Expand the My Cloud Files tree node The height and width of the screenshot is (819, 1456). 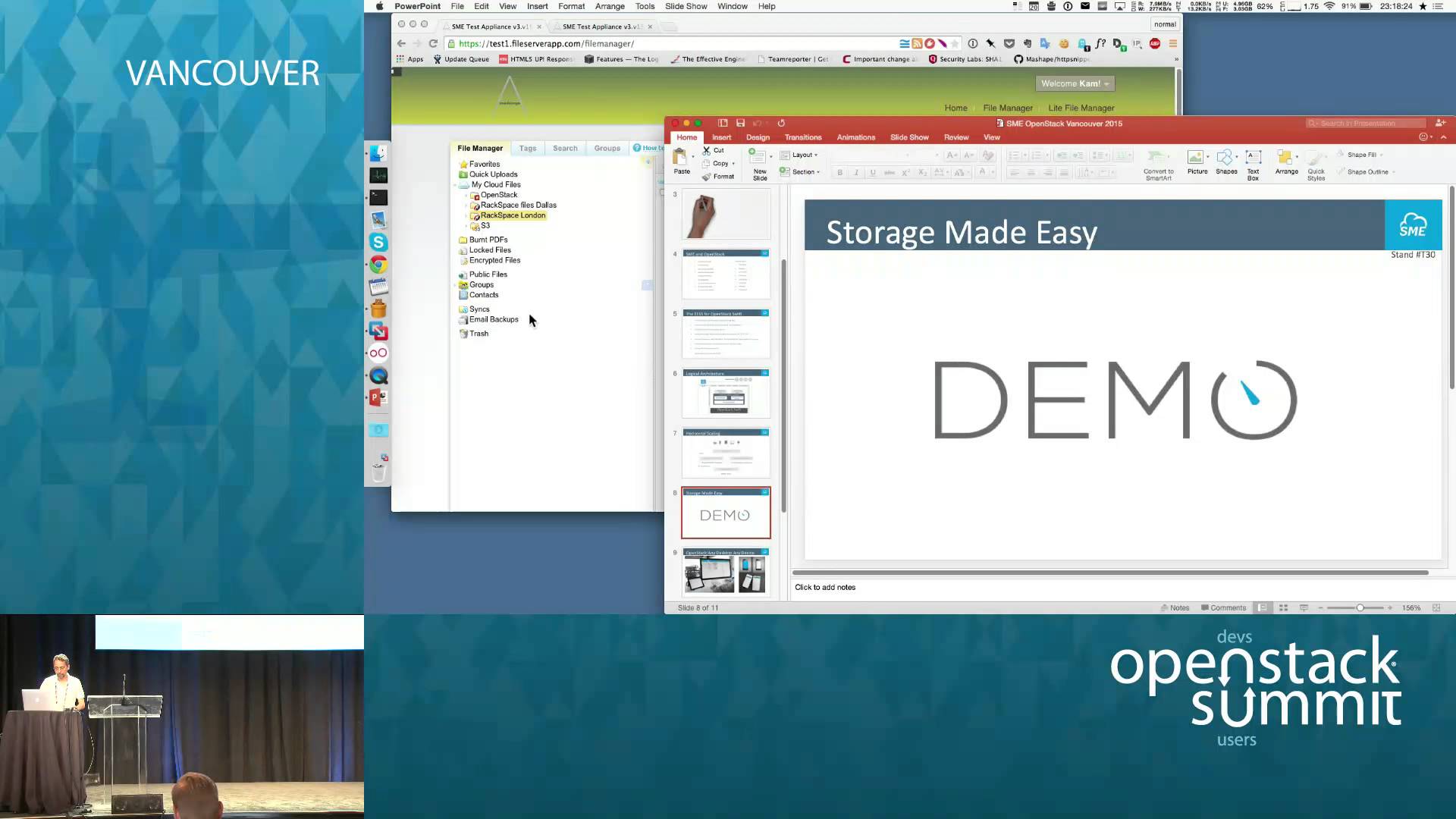point(456,184)
